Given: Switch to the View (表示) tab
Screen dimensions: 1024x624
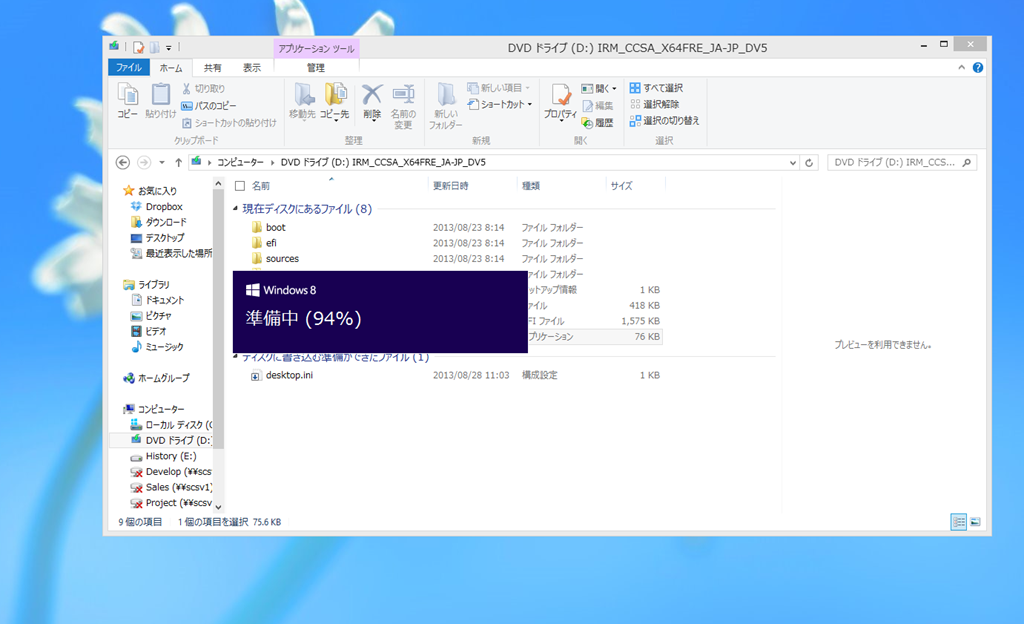Looking at the screenshot, I should click(252, 68).
